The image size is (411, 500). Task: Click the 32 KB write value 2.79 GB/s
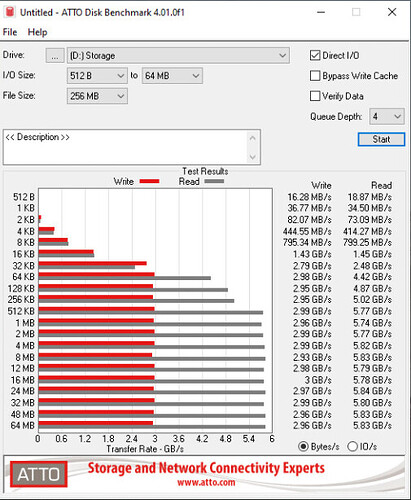pos(312,266)
